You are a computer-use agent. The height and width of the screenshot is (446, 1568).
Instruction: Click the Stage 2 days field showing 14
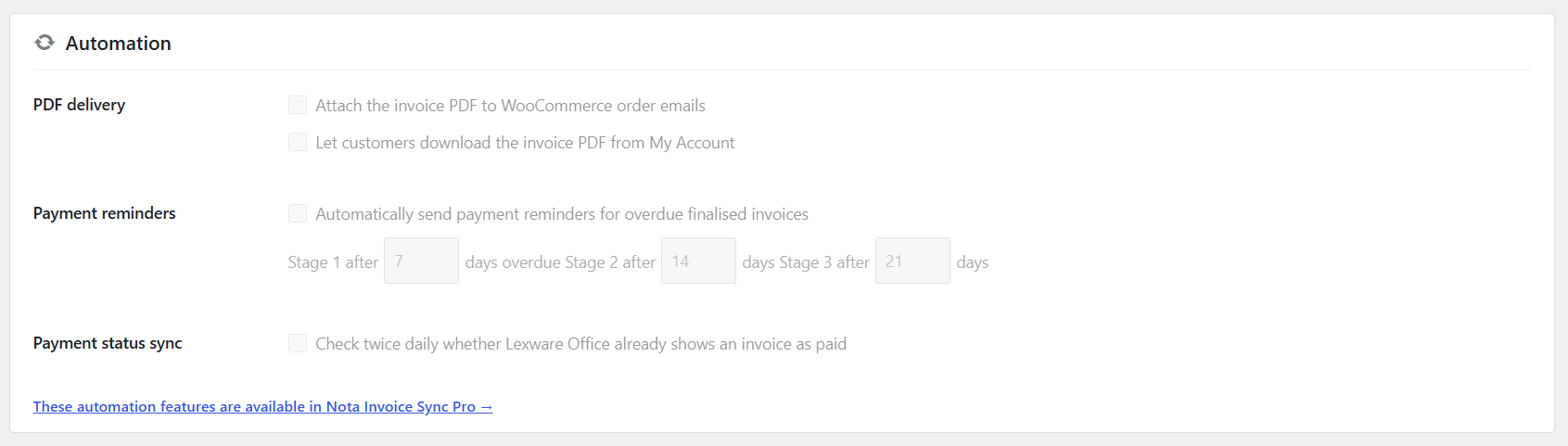coord(698,261)
